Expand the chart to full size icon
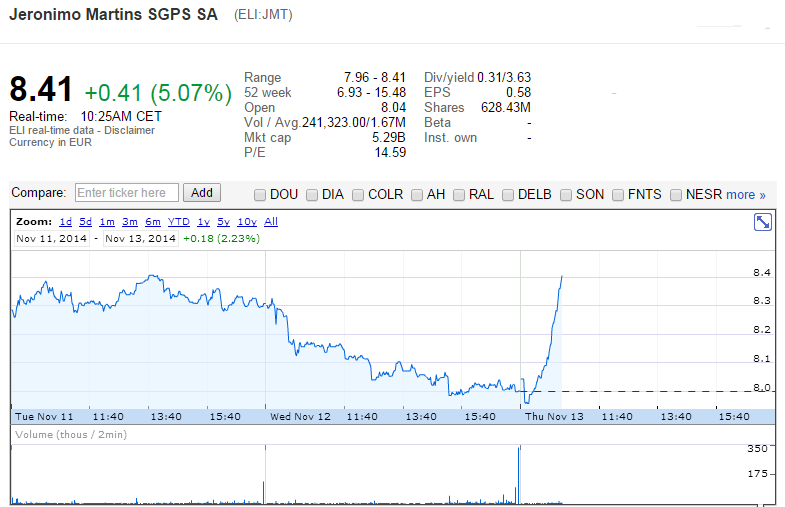The width and height of the screenshot is (785, 507). (x=762, y=222)
